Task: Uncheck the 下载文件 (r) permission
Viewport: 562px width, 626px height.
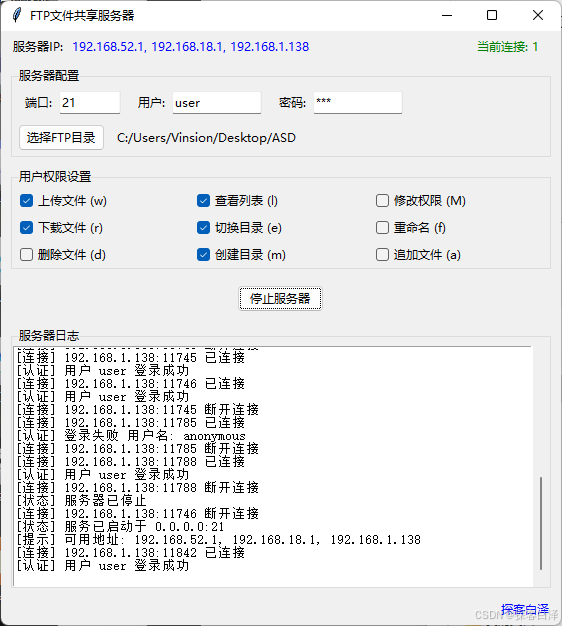Action: (x=26, y=228)
